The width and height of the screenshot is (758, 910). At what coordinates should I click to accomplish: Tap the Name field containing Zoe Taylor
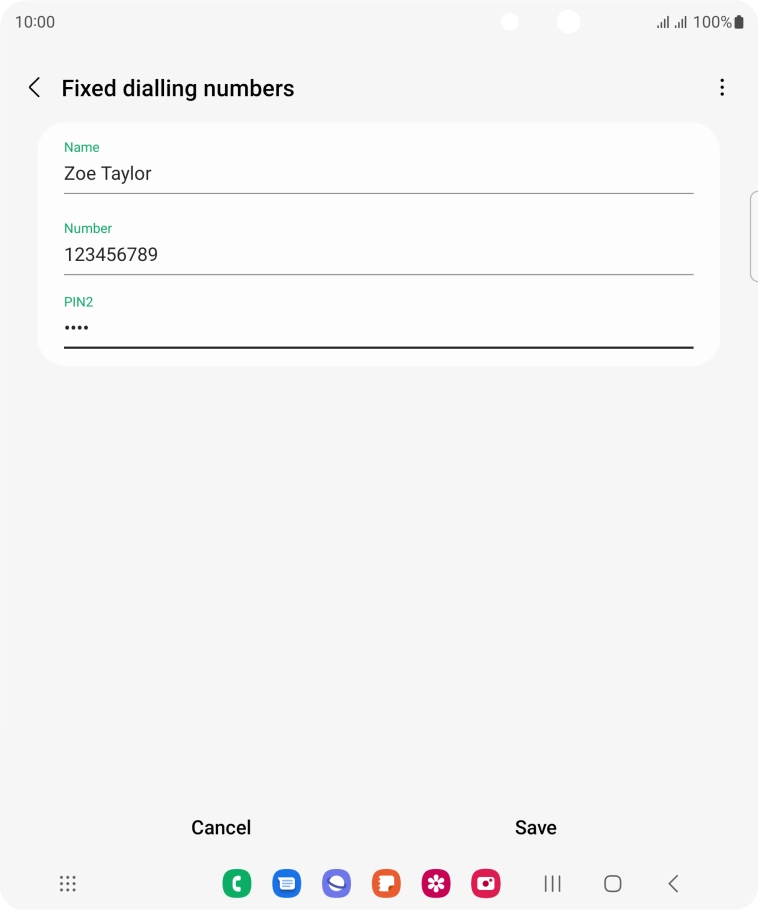[x=378, y=174]
